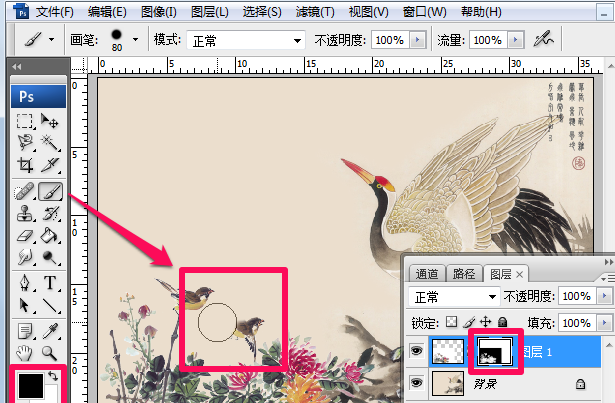
Task: Click the options bar 不透明度 value field
Action: 390,40
